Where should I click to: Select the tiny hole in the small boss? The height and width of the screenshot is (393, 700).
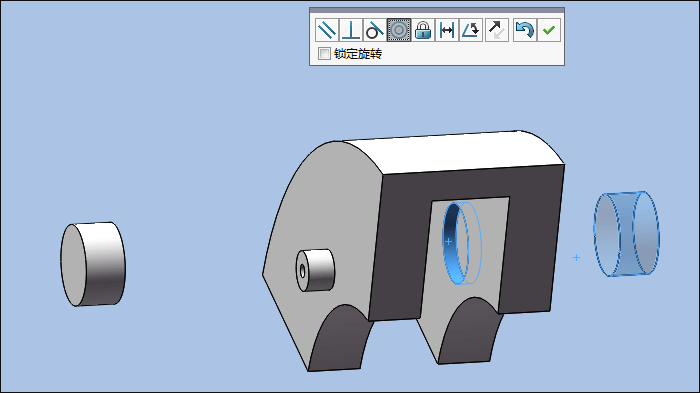(302, 271)
